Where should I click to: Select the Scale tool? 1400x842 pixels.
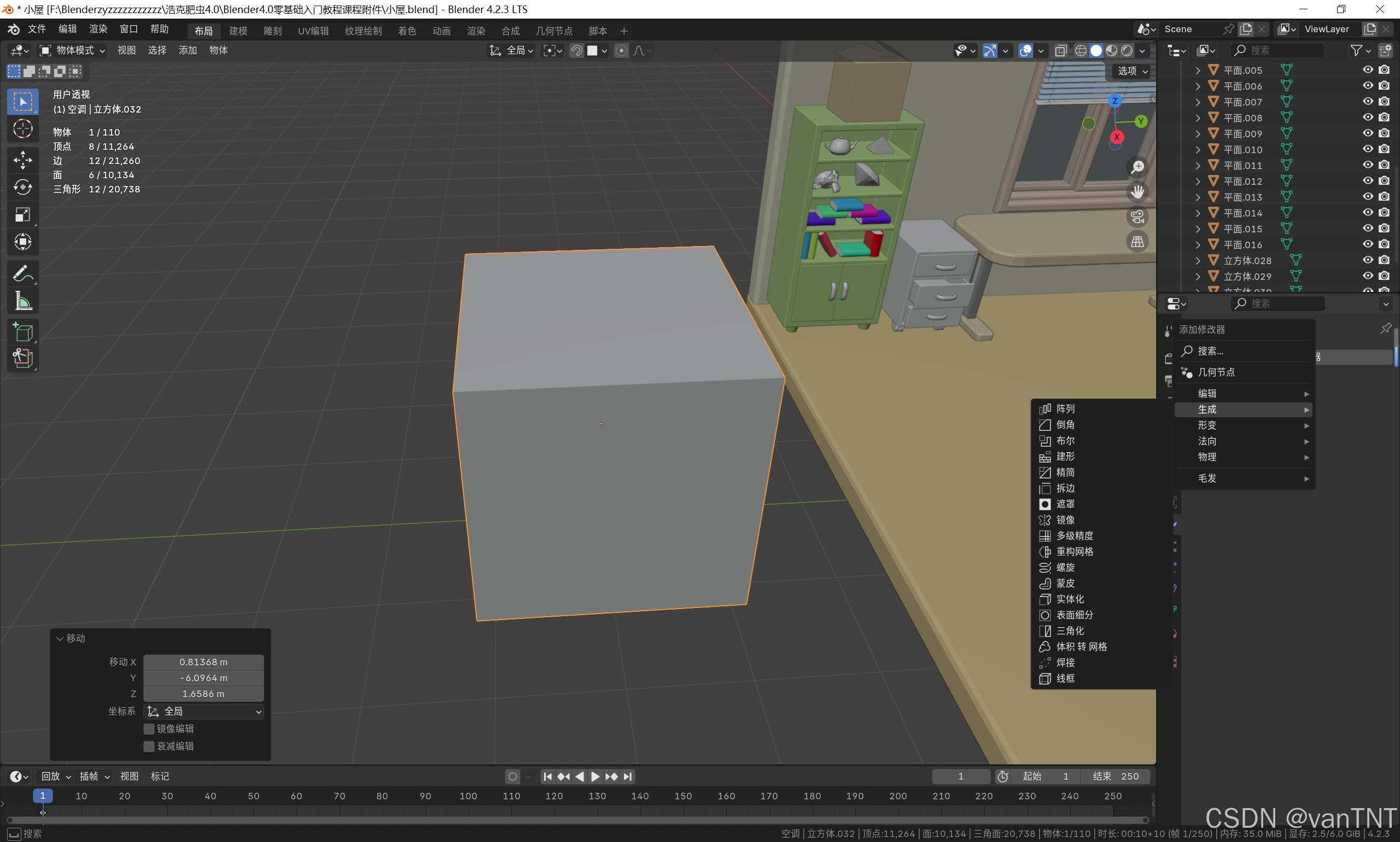pos(23,214)
